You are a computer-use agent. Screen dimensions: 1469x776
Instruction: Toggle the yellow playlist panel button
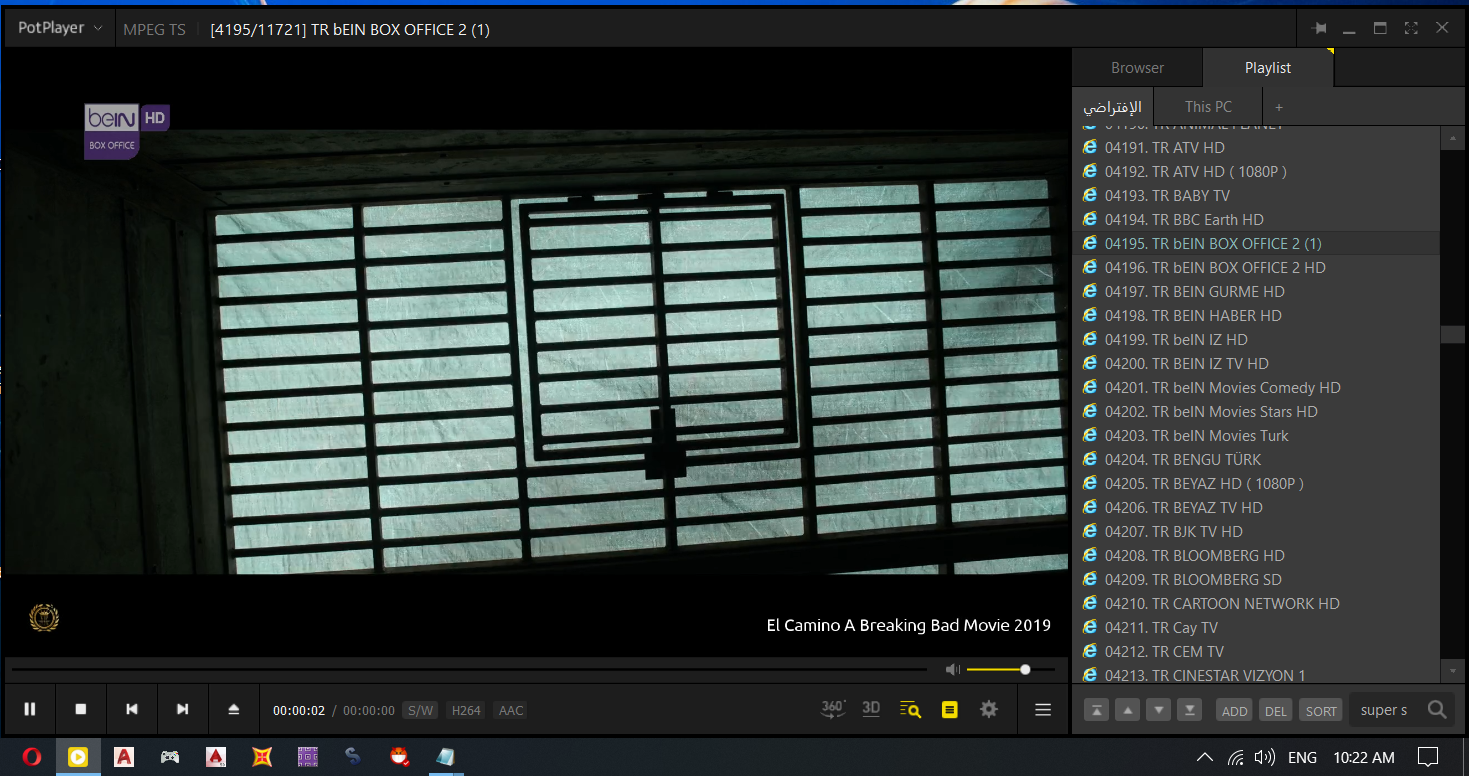pyautogui.click(x=950, y=709)
